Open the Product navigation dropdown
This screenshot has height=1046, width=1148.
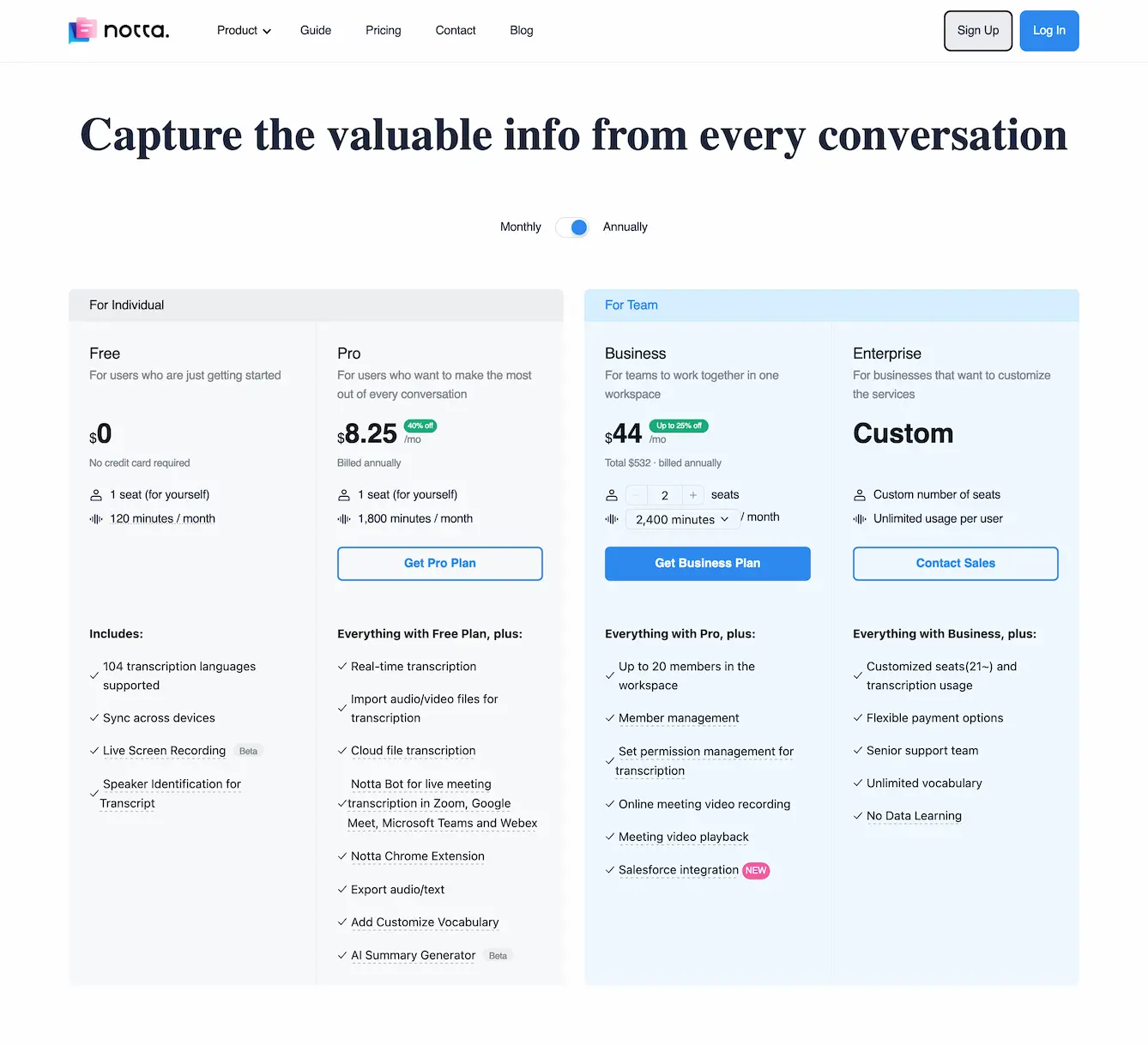tap(243, 30)
